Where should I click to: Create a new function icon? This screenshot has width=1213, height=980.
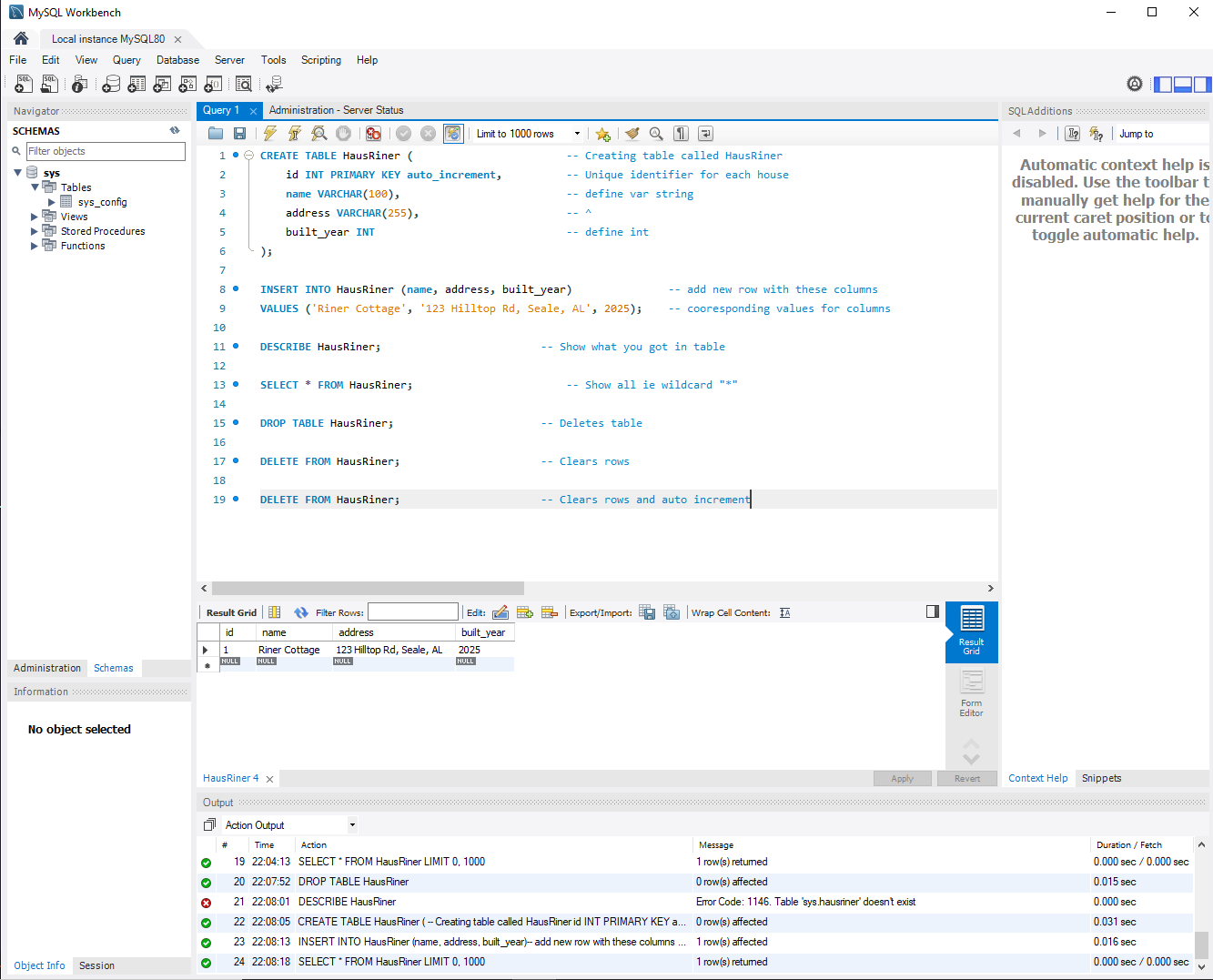pos(213,84)
